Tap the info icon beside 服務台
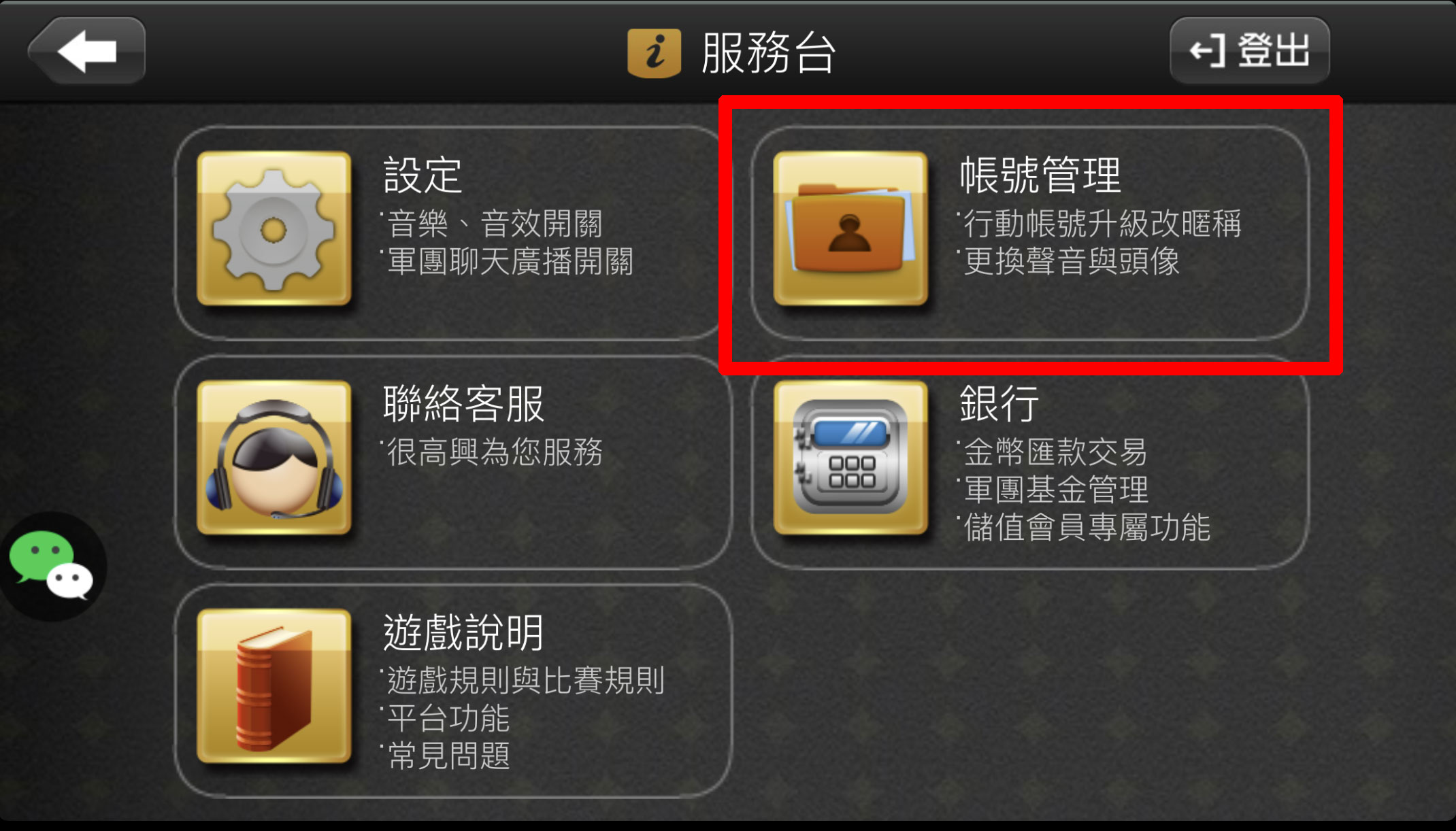The image size is (1456, 831). pyautogui.click(x=654, y=52)
